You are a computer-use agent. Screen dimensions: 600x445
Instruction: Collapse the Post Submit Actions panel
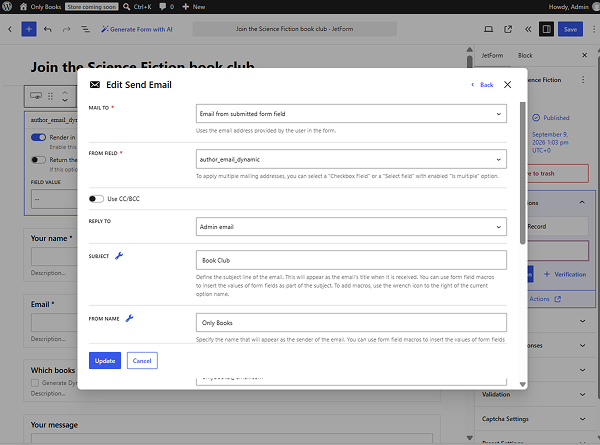click(582, 202)
